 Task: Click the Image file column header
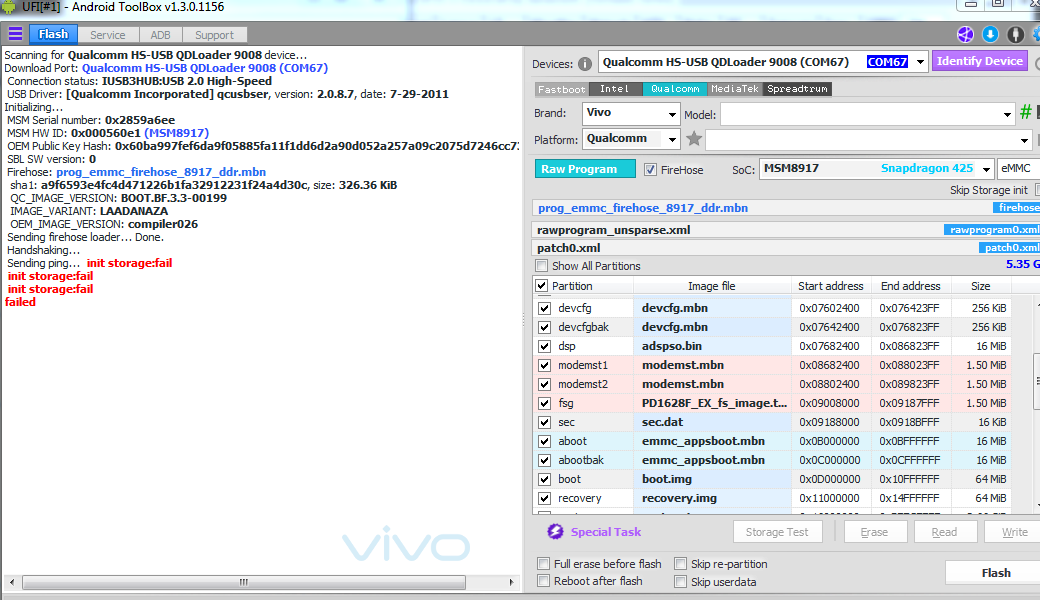(712, 286)
